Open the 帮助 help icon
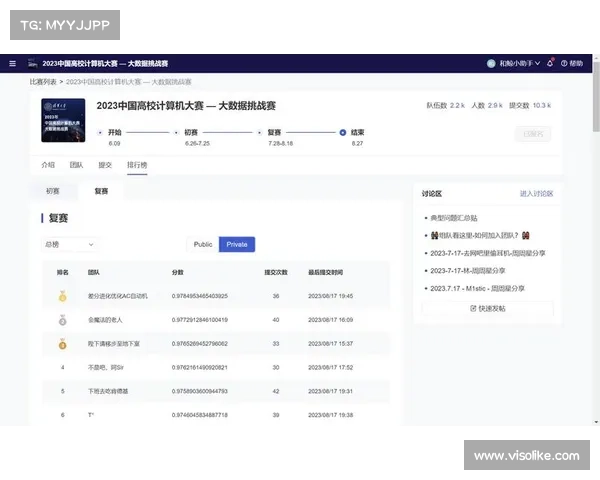The height and width of the screenshot is (480, 600). pyautogui.click(x=565, y=63)
